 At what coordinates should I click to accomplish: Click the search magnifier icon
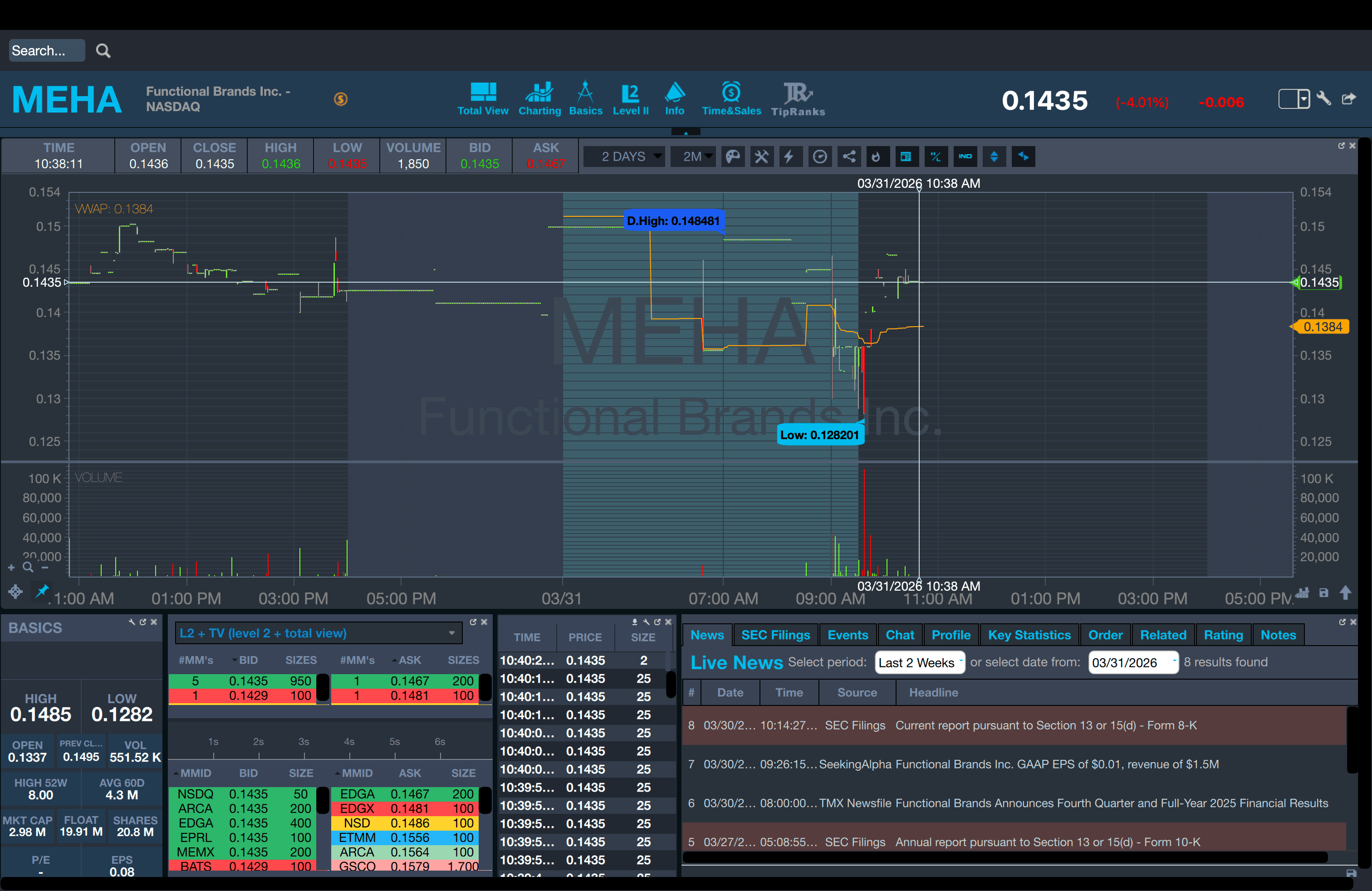click(x=103, y=51)
